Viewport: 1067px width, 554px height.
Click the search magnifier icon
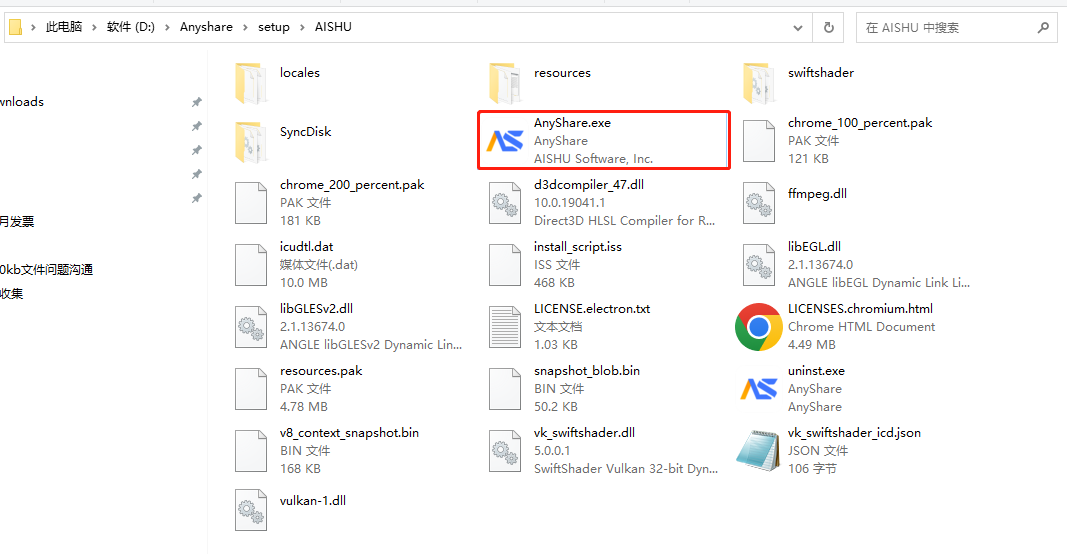(1043, 27)
